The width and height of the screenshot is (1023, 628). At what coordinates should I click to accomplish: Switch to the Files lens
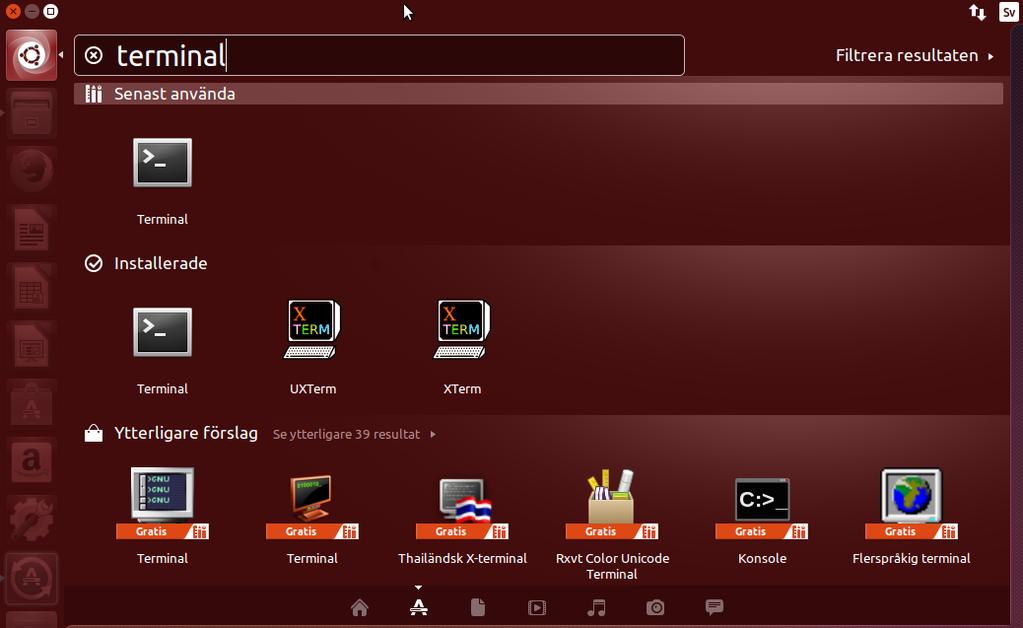(478, 608)
